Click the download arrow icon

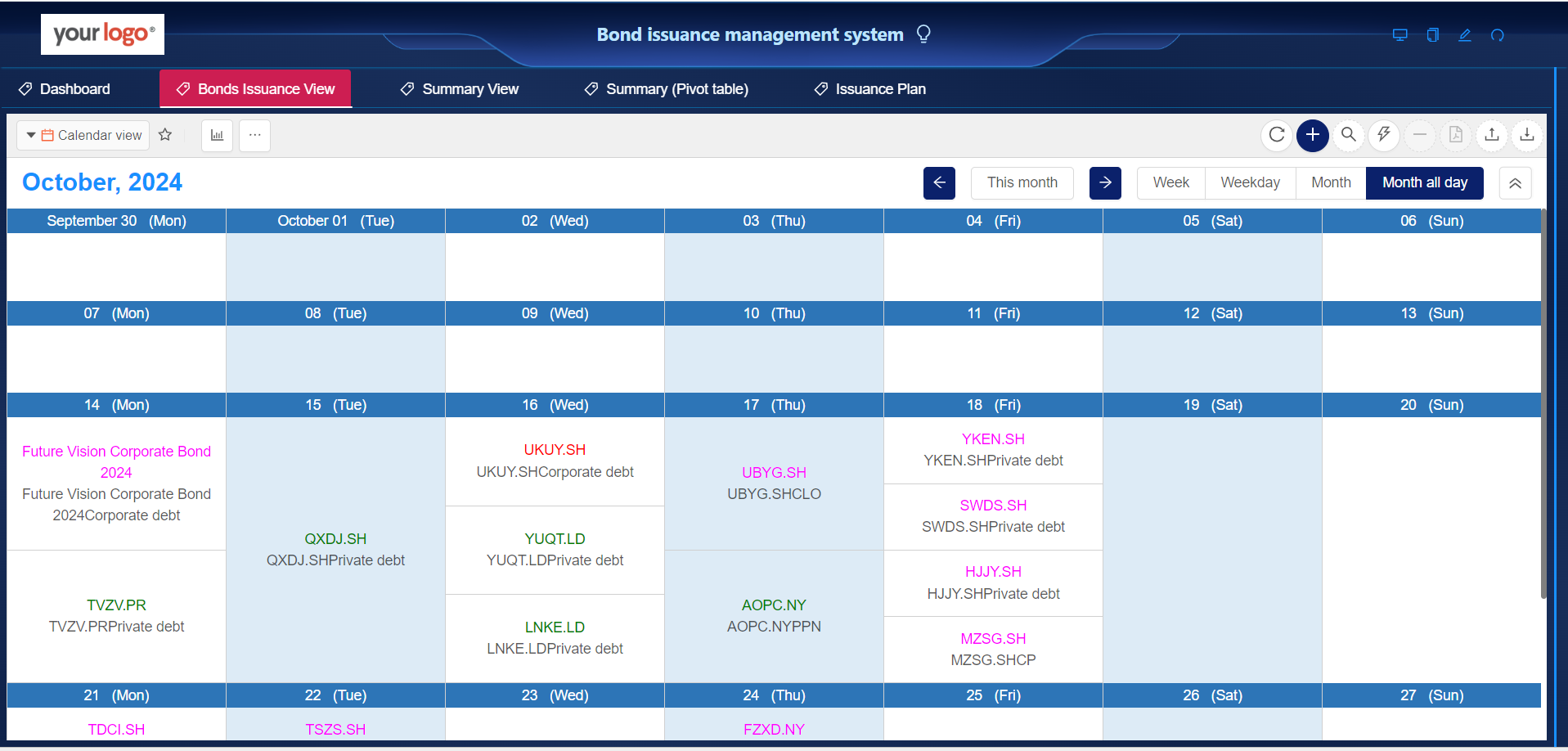[1527, 135]
